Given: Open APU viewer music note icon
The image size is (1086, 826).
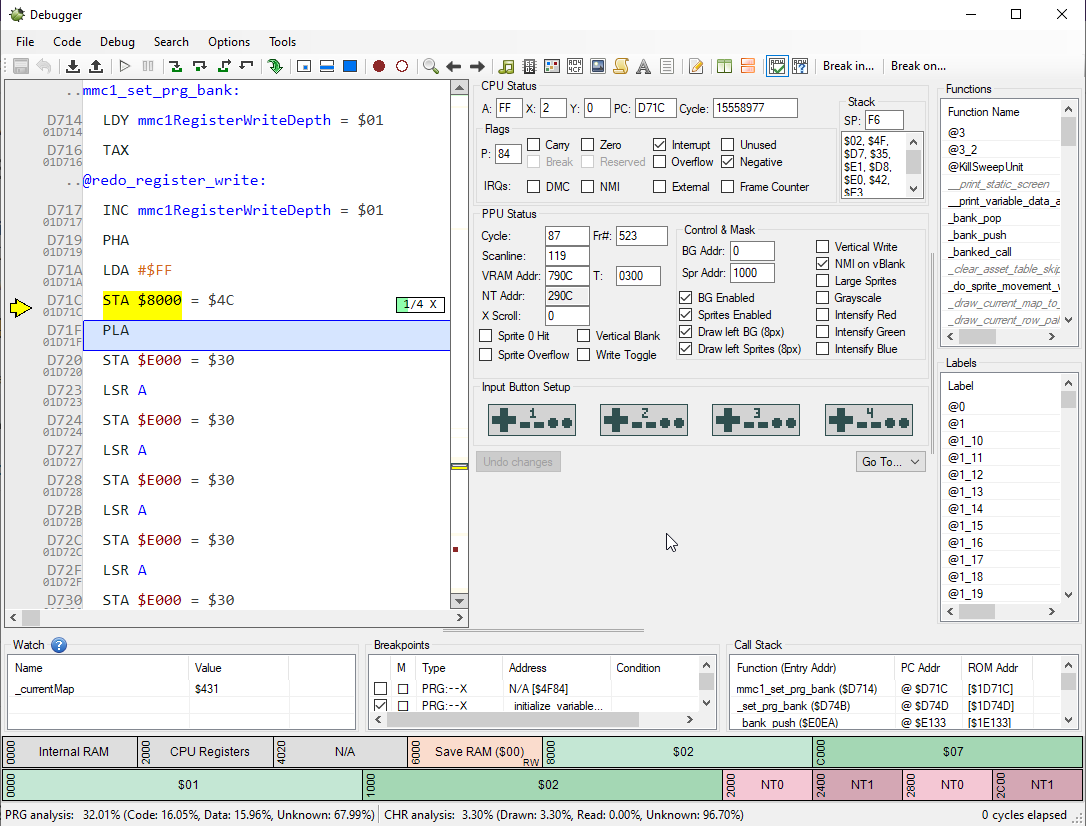Looking at the screenshot, I should tap(506, 66).
